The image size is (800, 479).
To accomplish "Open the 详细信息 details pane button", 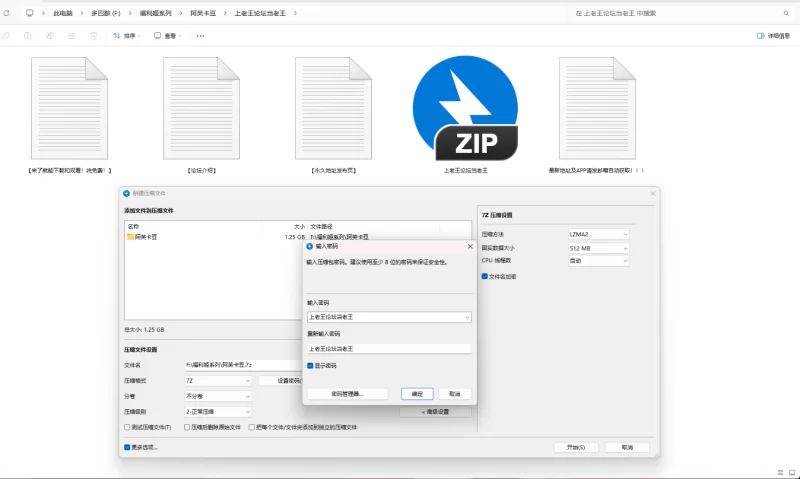I will (x=773, y=36).
